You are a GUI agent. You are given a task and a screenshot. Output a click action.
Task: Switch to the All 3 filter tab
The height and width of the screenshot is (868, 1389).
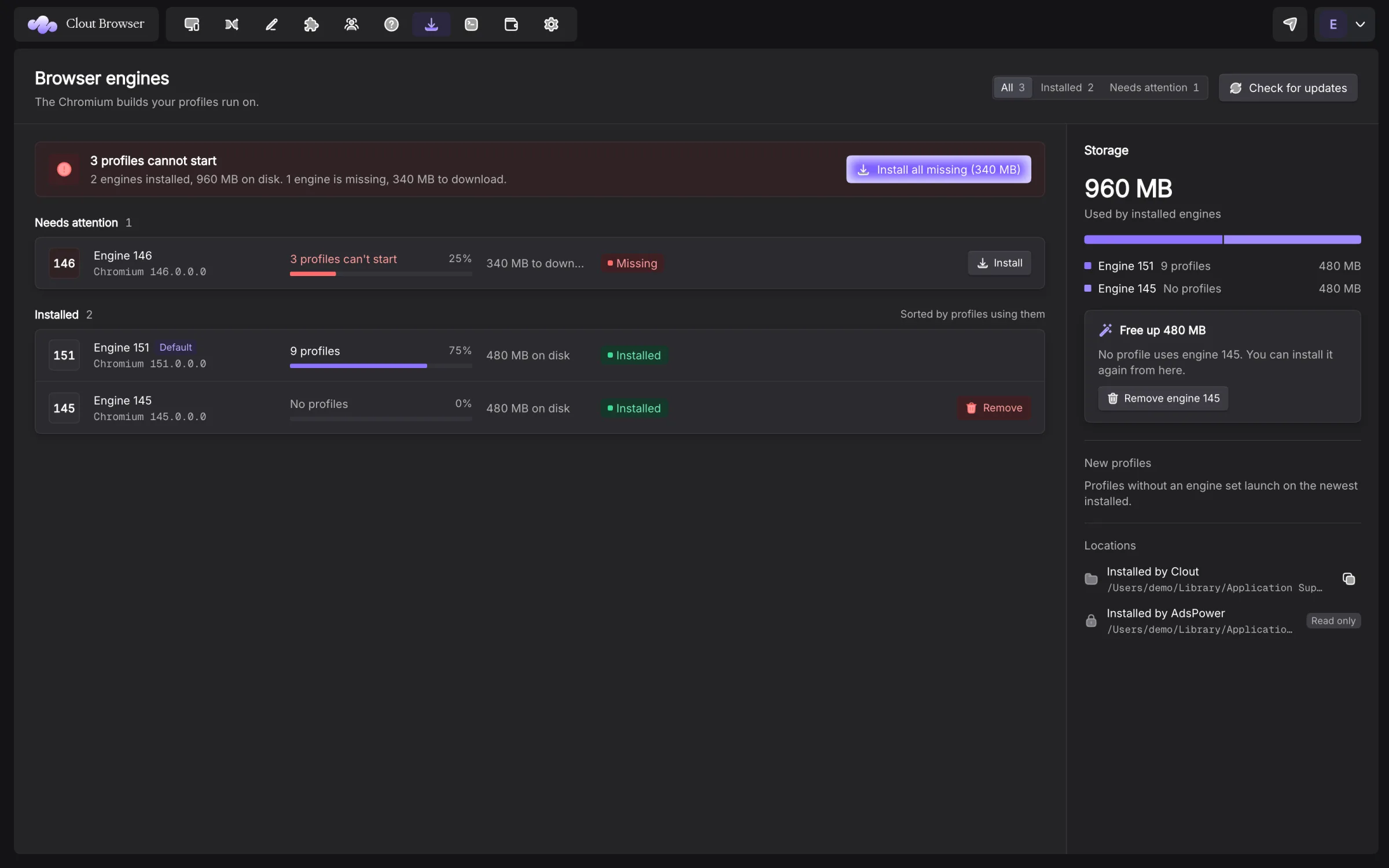(1012, 87)
